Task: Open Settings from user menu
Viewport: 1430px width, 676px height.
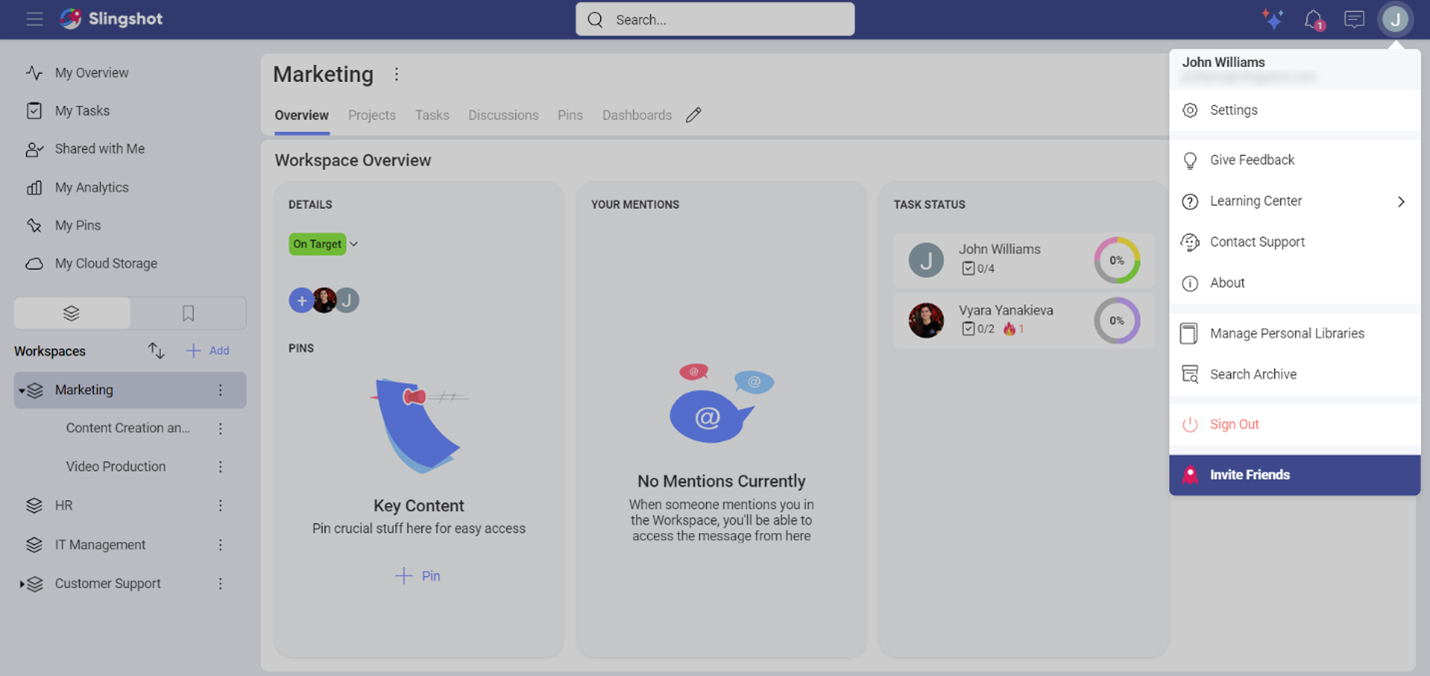Action: 1295,110
